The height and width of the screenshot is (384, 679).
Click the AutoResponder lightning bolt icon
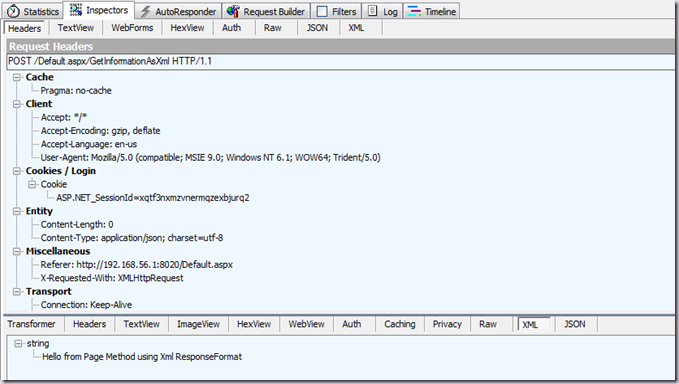click(146, 12)
